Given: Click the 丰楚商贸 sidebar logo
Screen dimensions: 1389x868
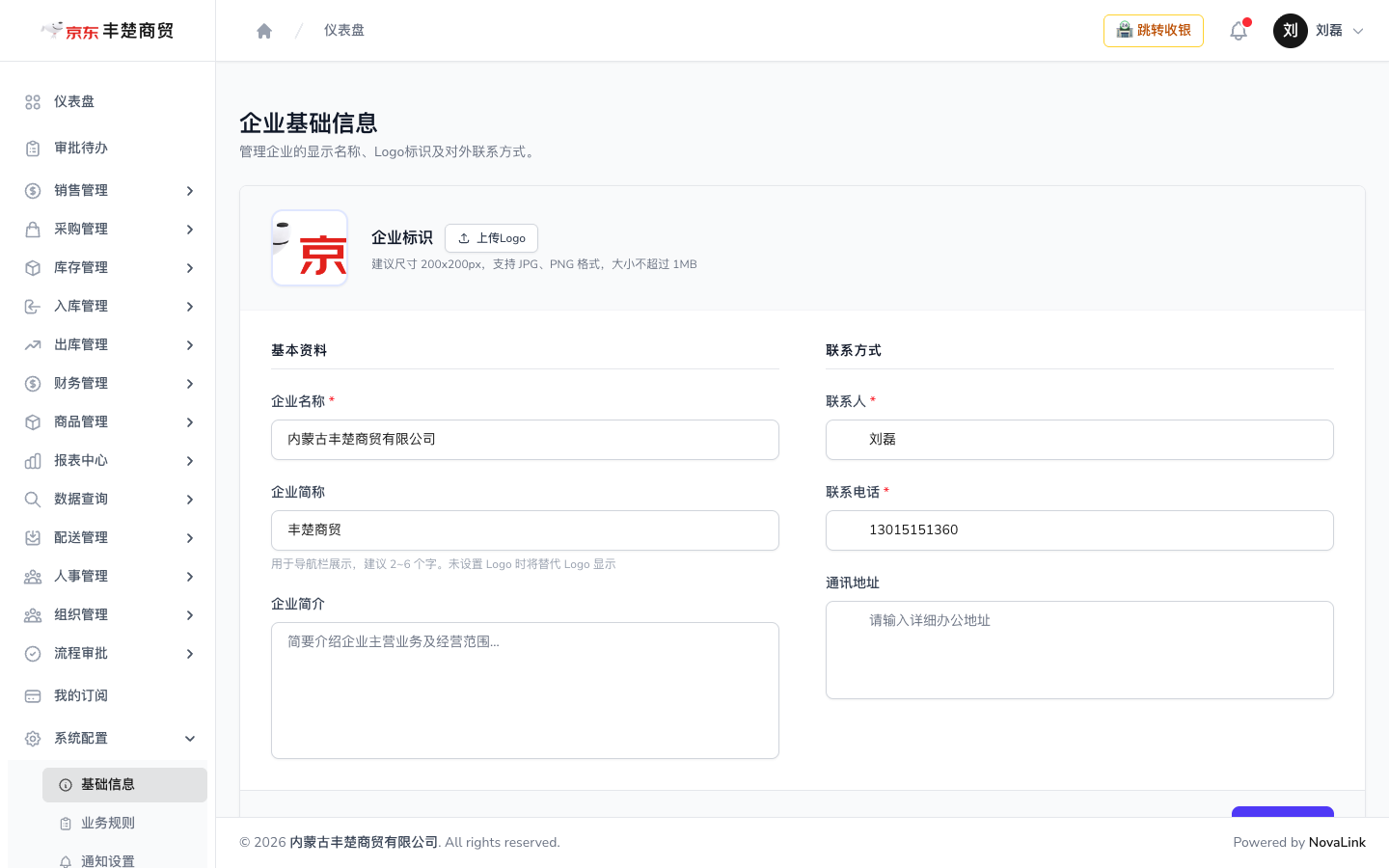Looking at the screenshot, I should (107, 31).
